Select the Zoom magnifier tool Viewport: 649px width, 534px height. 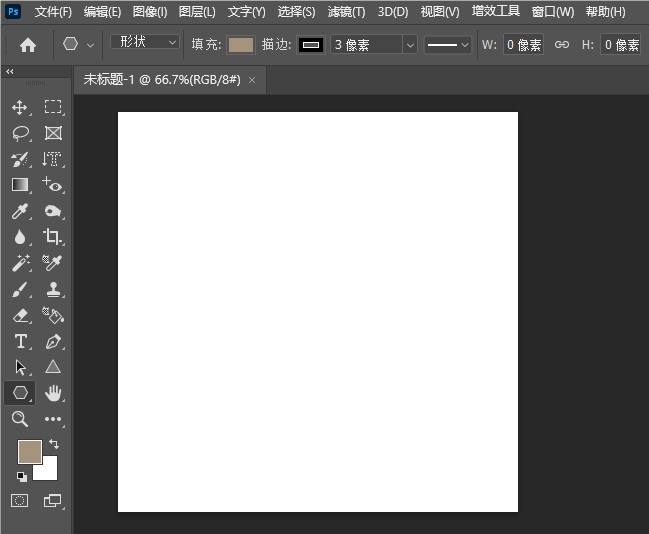20,419
